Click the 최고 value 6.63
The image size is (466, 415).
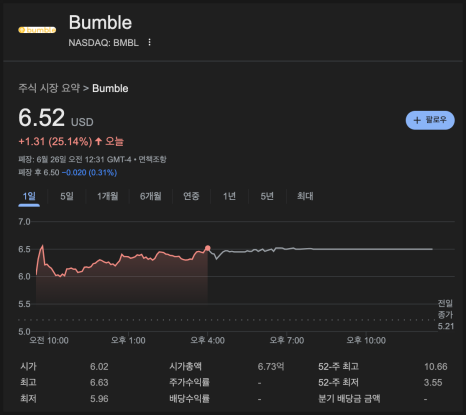point(99,383)
